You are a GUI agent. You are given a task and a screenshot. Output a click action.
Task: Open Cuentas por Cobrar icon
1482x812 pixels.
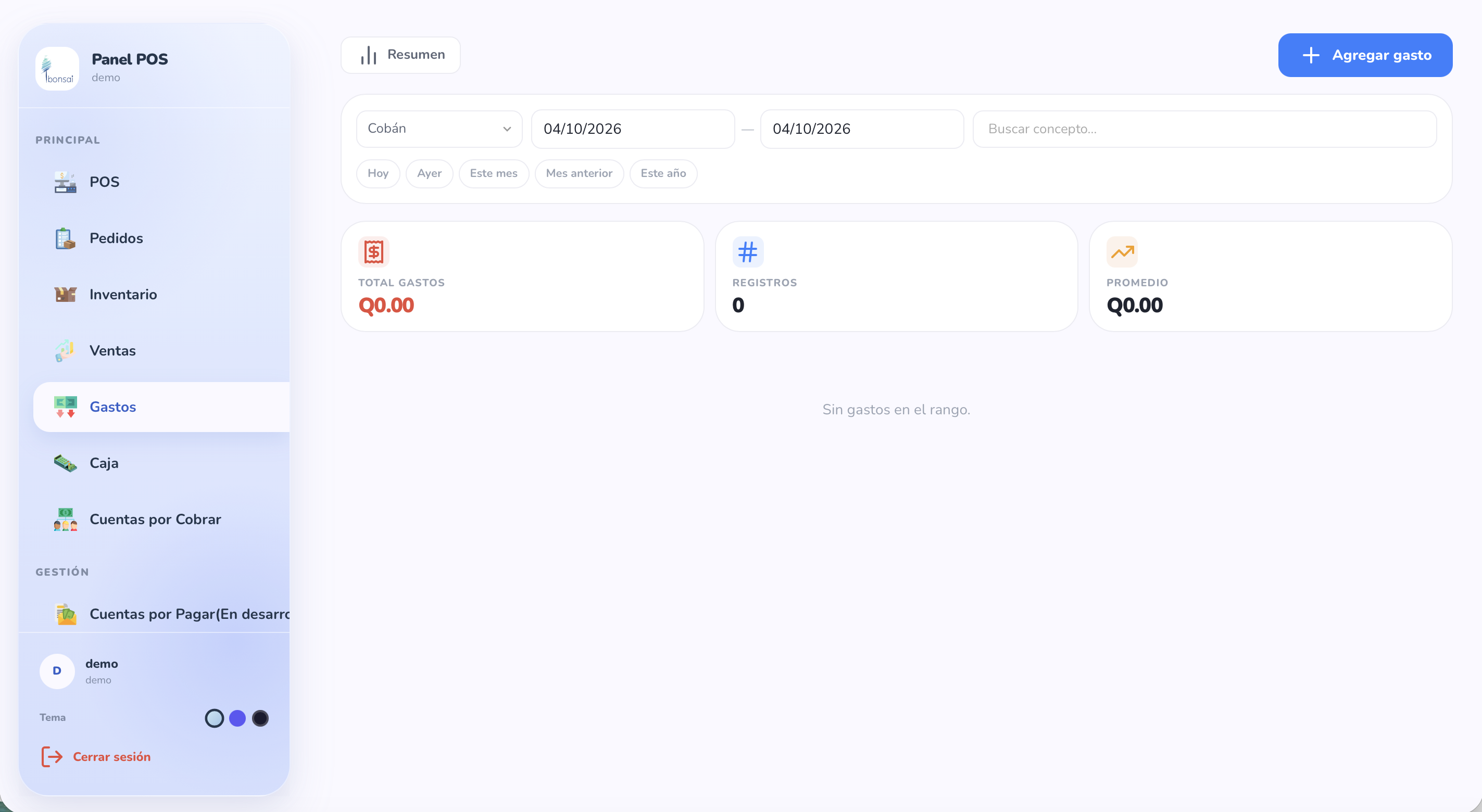65,519
